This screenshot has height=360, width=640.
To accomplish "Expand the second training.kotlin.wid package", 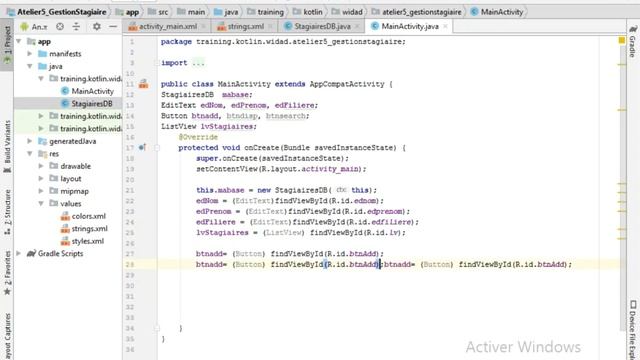I will click(x=41, y=116).
